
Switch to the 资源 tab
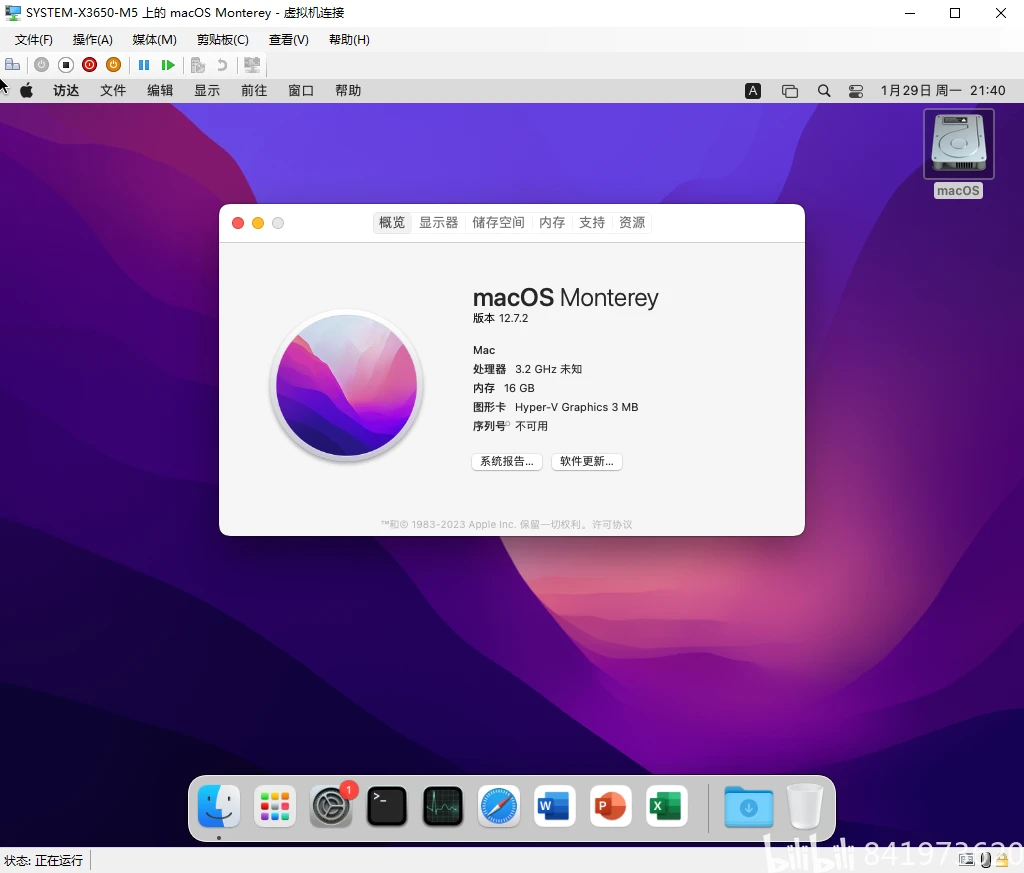click(632, 223)
